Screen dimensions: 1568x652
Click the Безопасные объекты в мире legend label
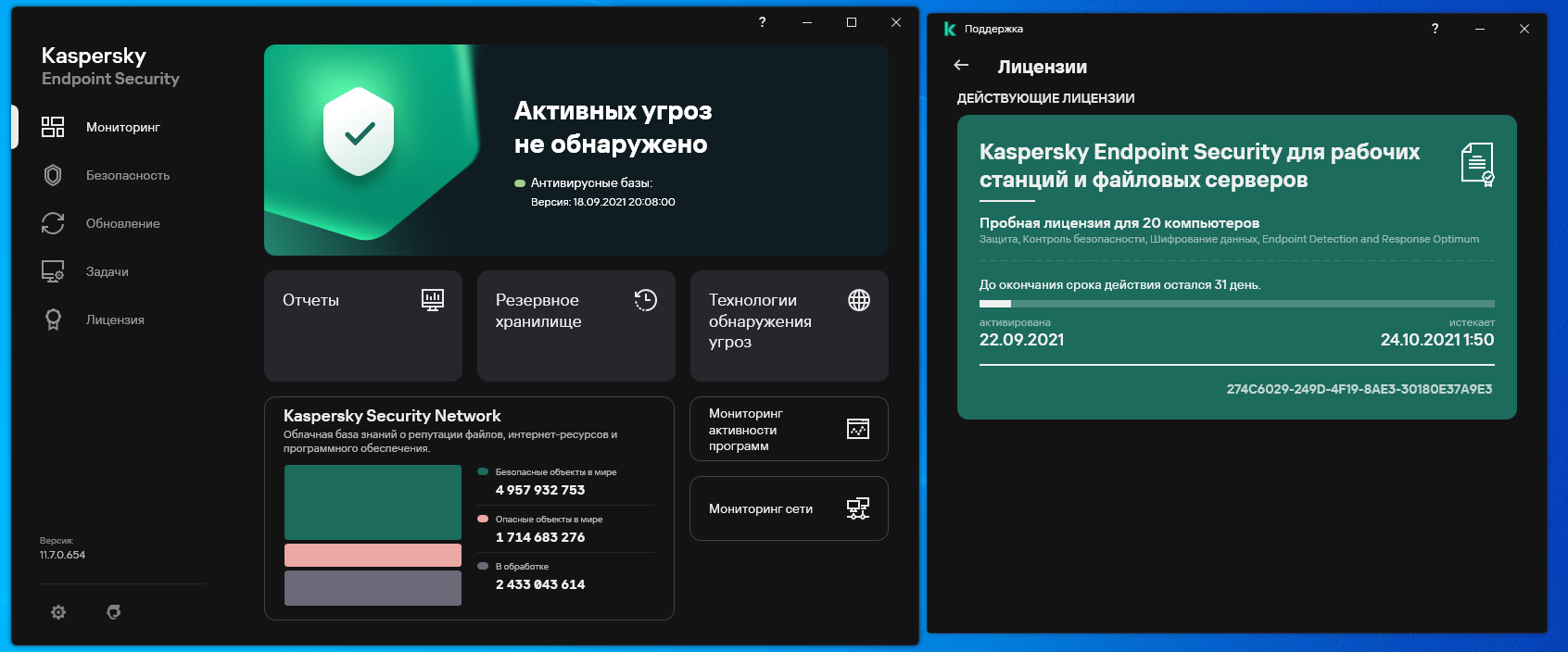[556, 472]
